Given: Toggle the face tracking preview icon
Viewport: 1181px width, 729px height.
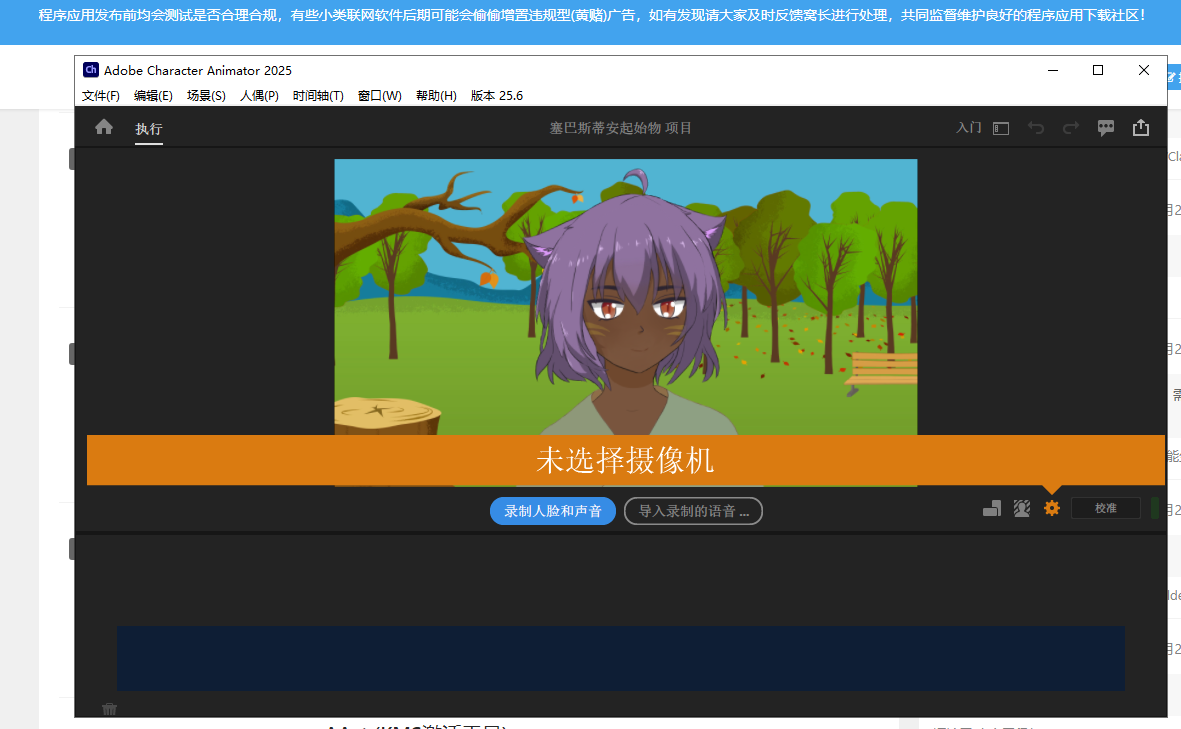Looking at the screenshot, I should (x=1022, y=508).
